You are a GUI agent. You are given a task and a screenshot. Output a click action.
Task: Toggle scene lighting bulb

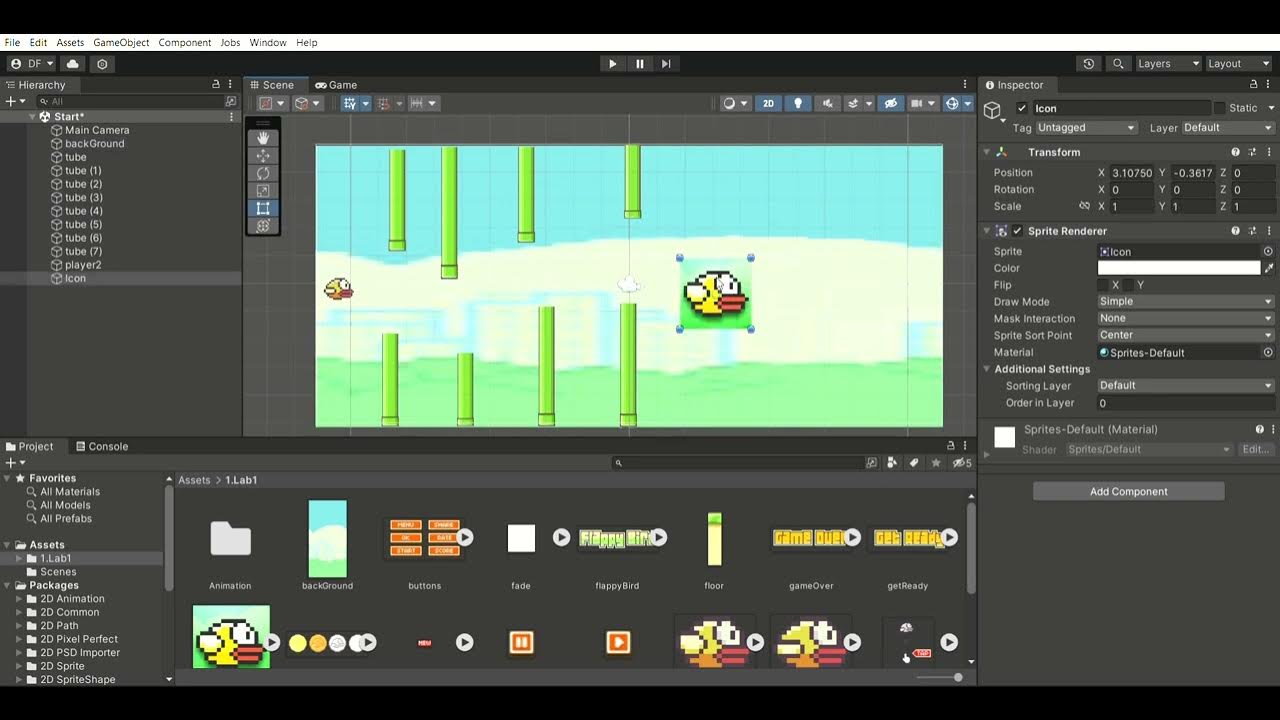[797, 103]
